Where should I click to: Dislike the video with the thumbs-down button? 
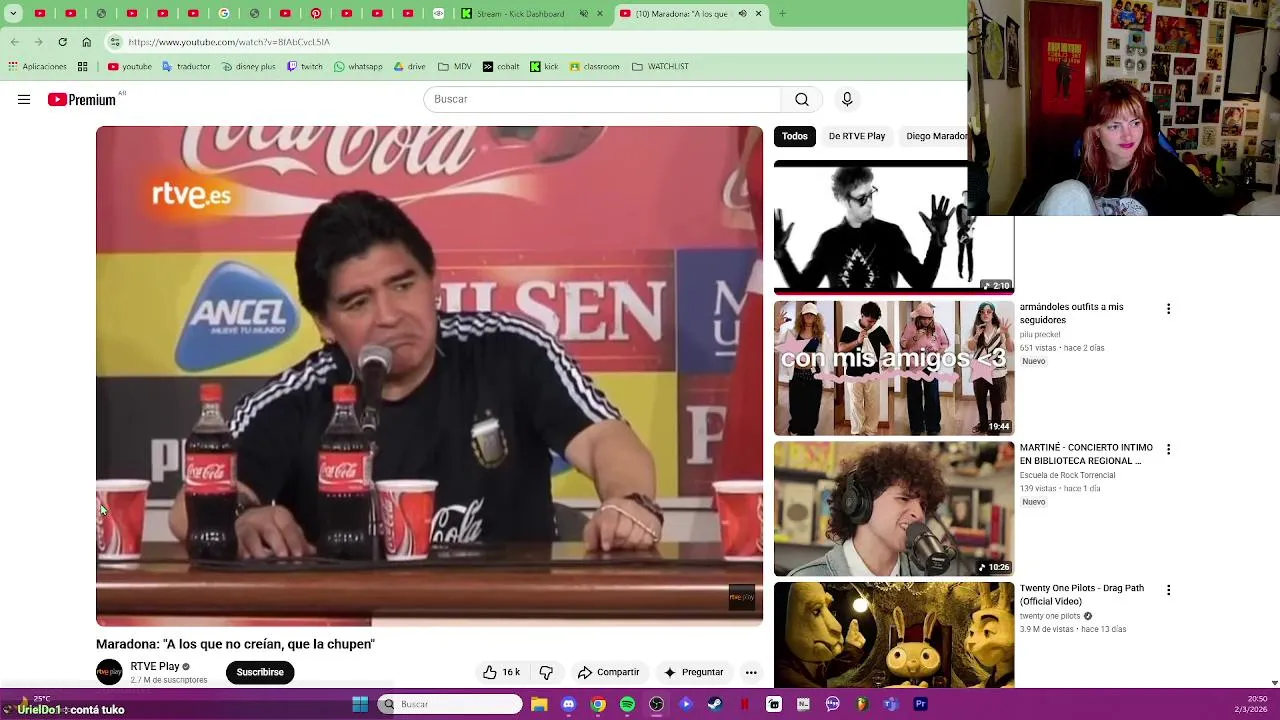(546, 672)
